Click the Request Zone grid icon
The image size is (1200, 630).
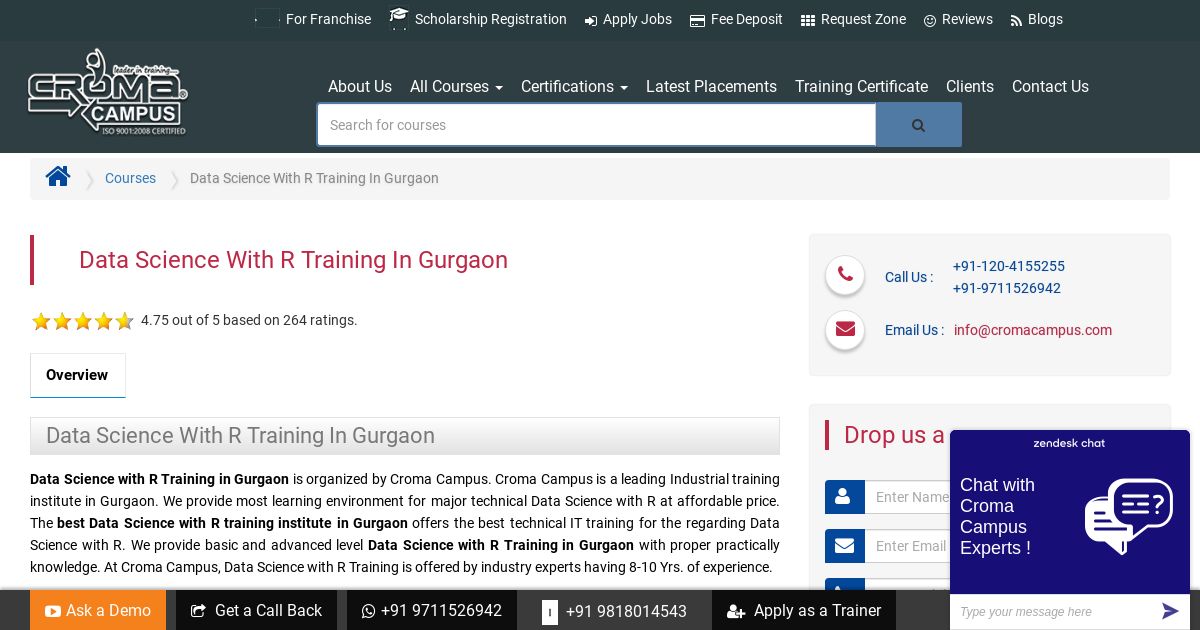[x=808, y=20]
